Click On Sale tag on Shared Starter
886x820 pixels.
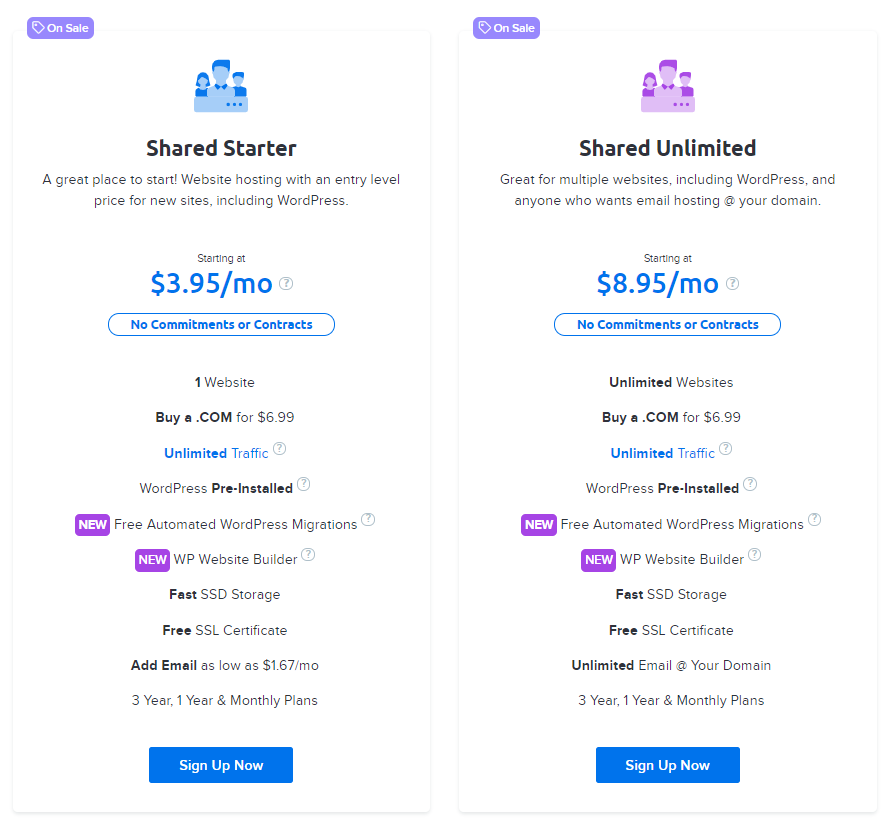61,28
